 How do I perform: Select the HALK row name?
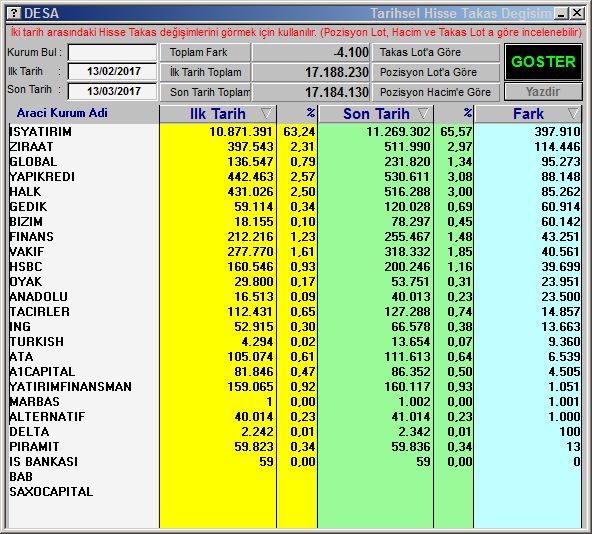tap(25, 192)
